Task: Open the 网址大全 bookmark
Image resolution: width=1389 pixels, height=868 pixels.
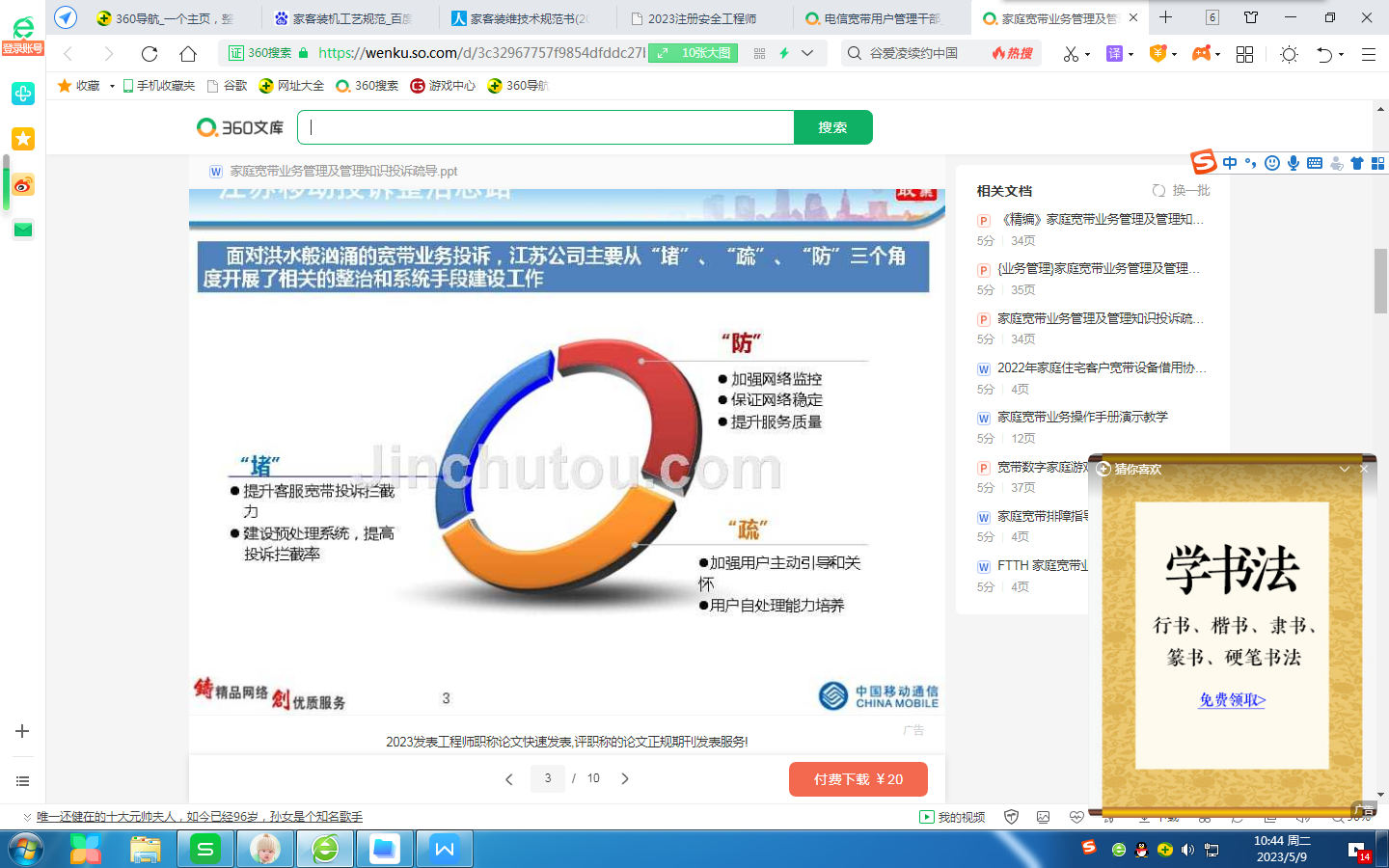Action: click(291, 86)
